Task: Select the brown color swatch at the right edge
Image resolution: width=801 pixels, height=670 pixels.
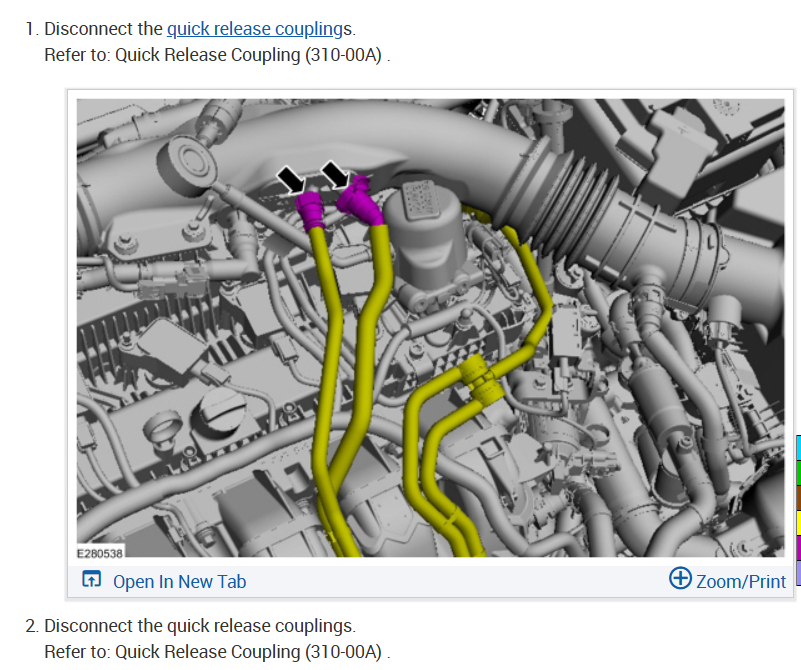Action: (798, 498)
